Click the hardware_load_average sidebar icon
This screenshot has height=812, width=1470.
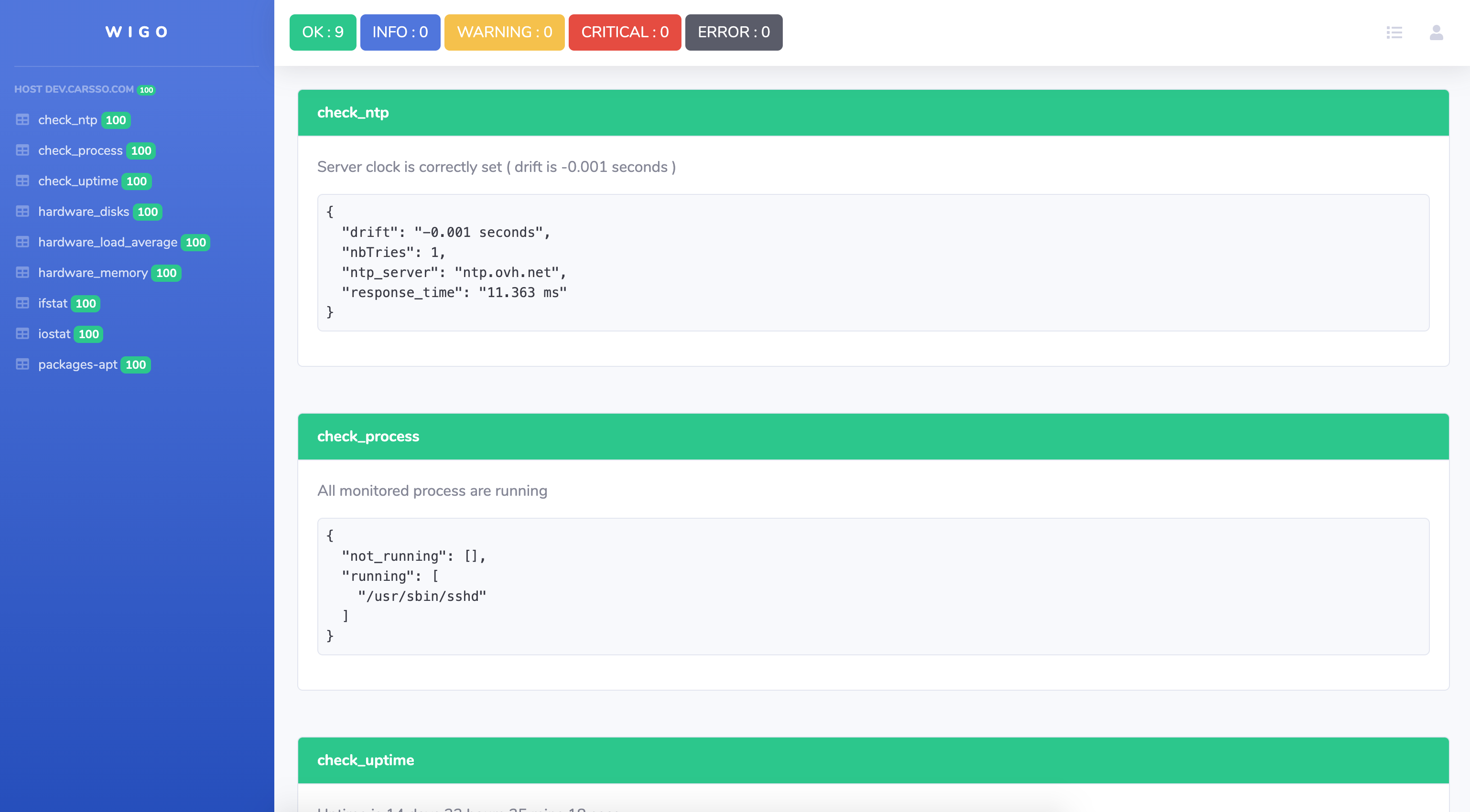coord(22,241)
